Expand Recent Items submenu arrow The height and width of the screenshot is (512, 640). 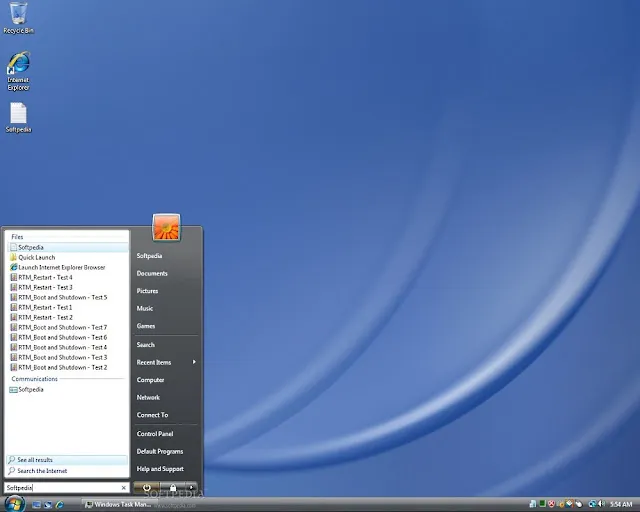click(x=194, y=362)
